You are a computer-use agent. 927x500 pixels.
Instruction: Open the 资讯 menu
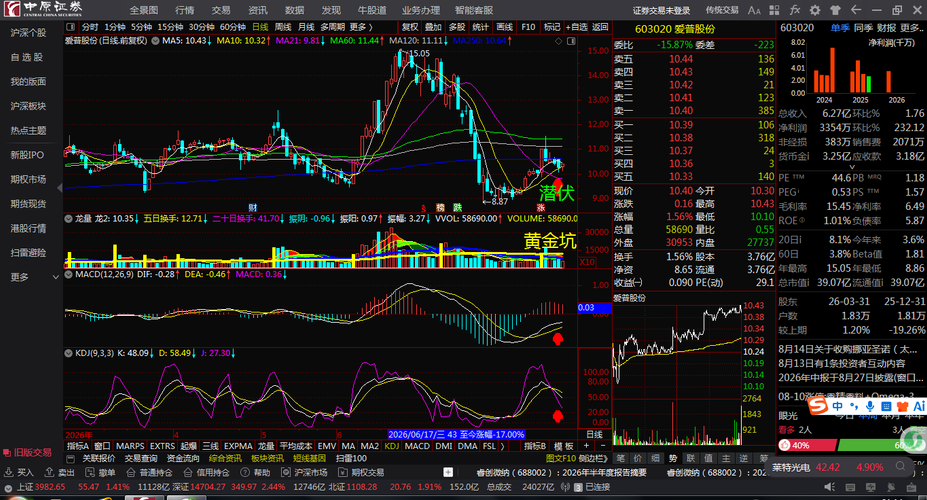(257, 10)
